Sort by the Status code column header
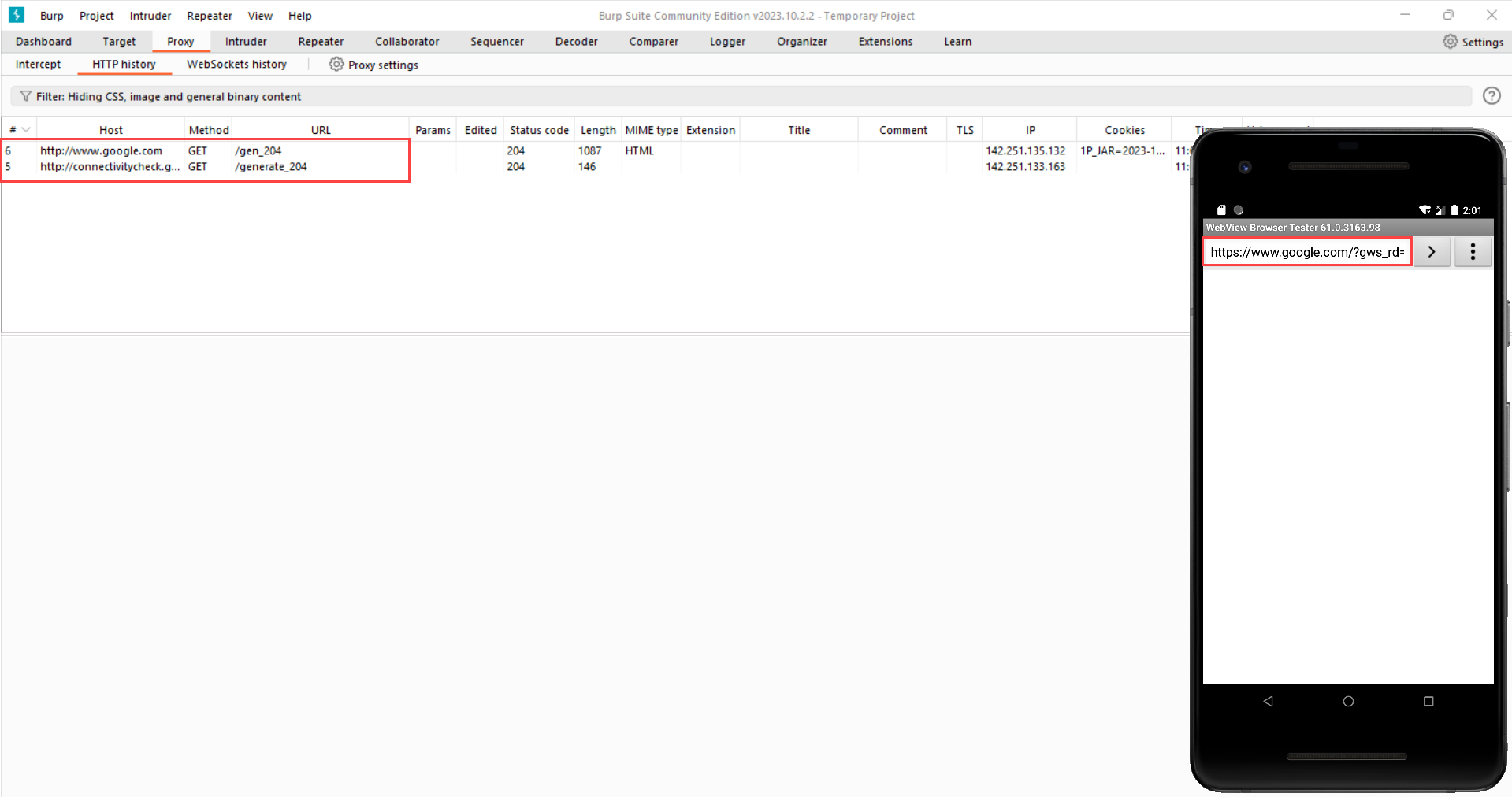Image resolution: width=1512 pixels, height=797 pixels. click(539, 130)
